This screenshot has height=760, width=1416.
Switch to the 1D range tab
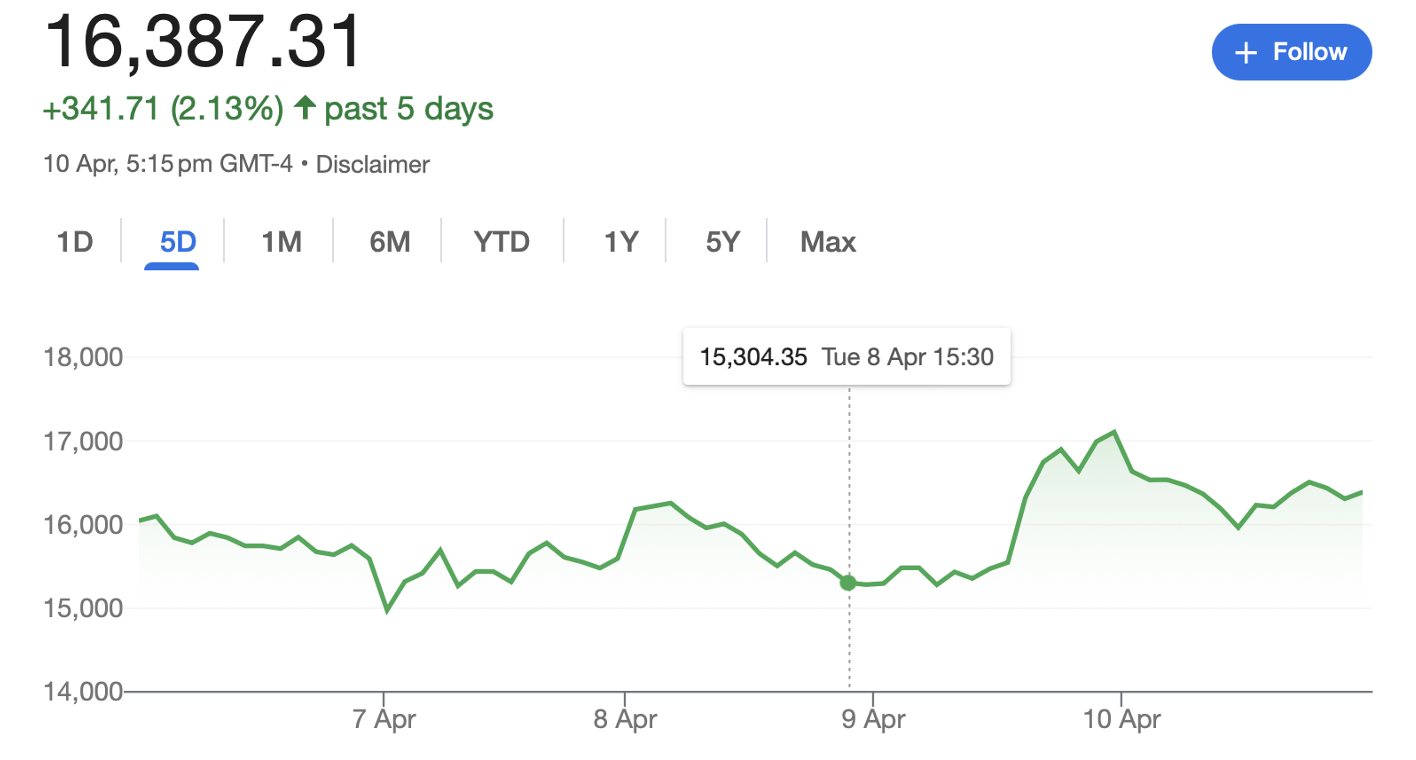(75, 242)
